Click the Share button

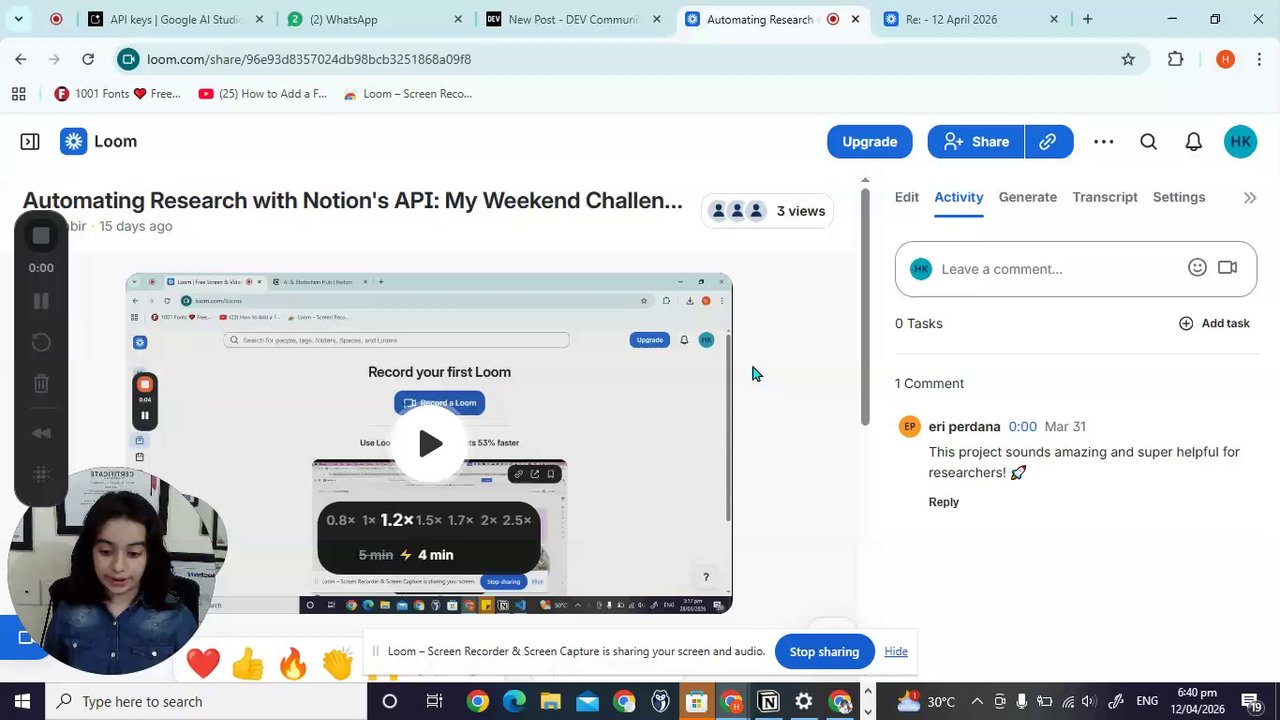(976, 142)
